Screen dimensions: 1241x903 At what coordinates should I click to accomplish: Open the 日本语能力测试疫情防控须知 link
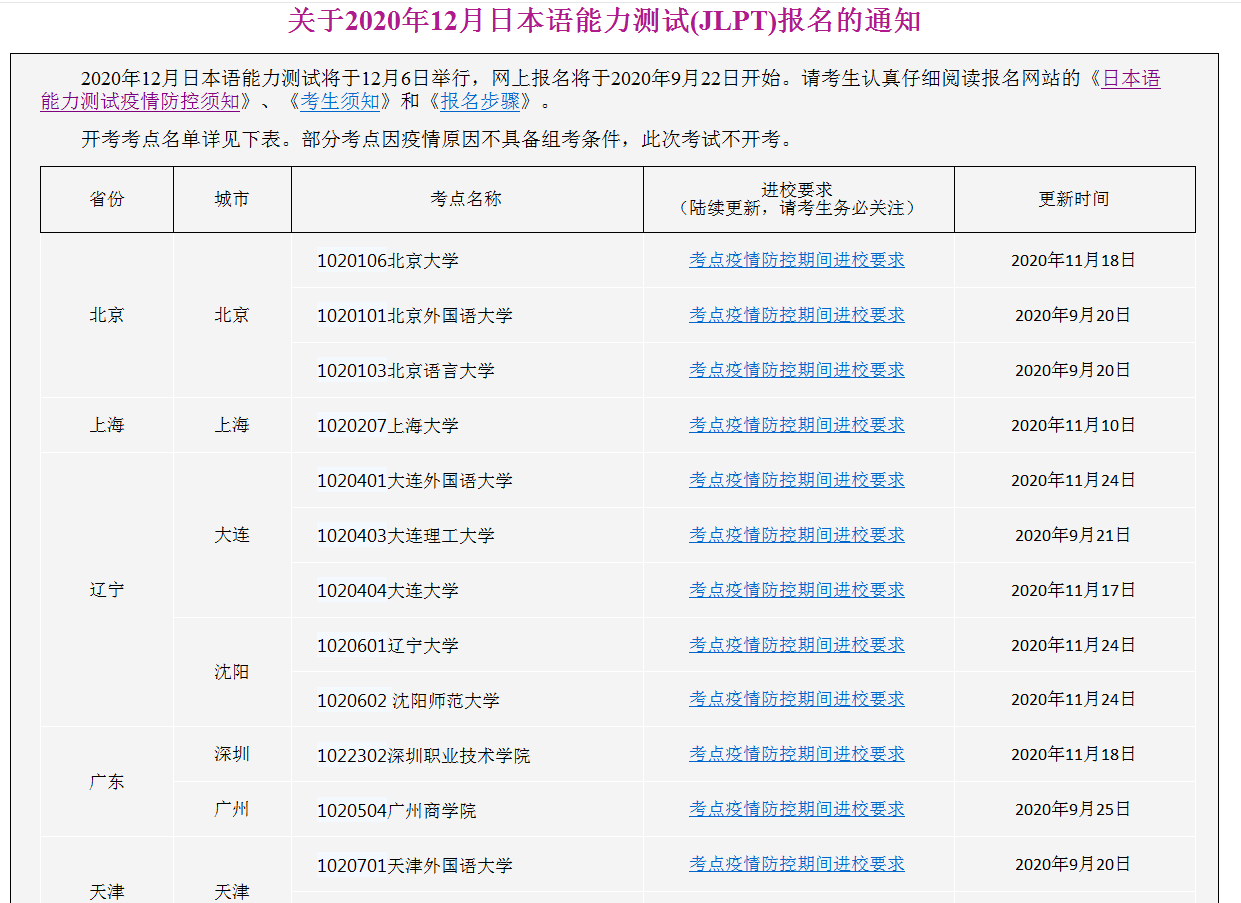point(140,101)
